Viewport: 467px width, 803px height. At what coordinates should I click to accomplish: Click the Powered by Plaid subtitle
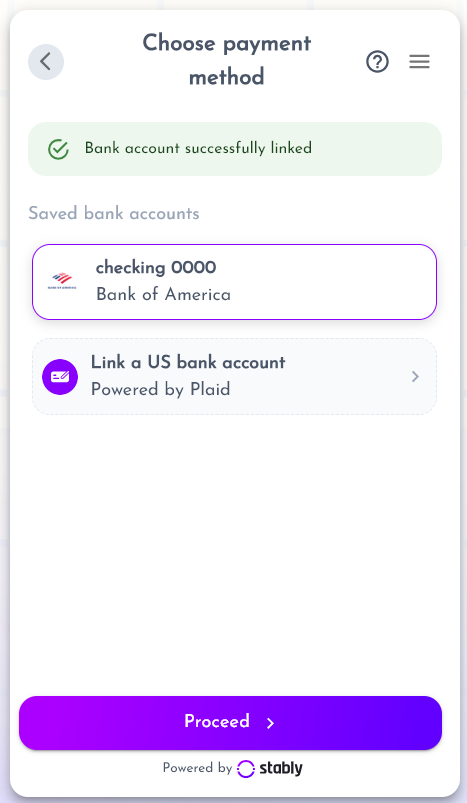click(160, 390)
